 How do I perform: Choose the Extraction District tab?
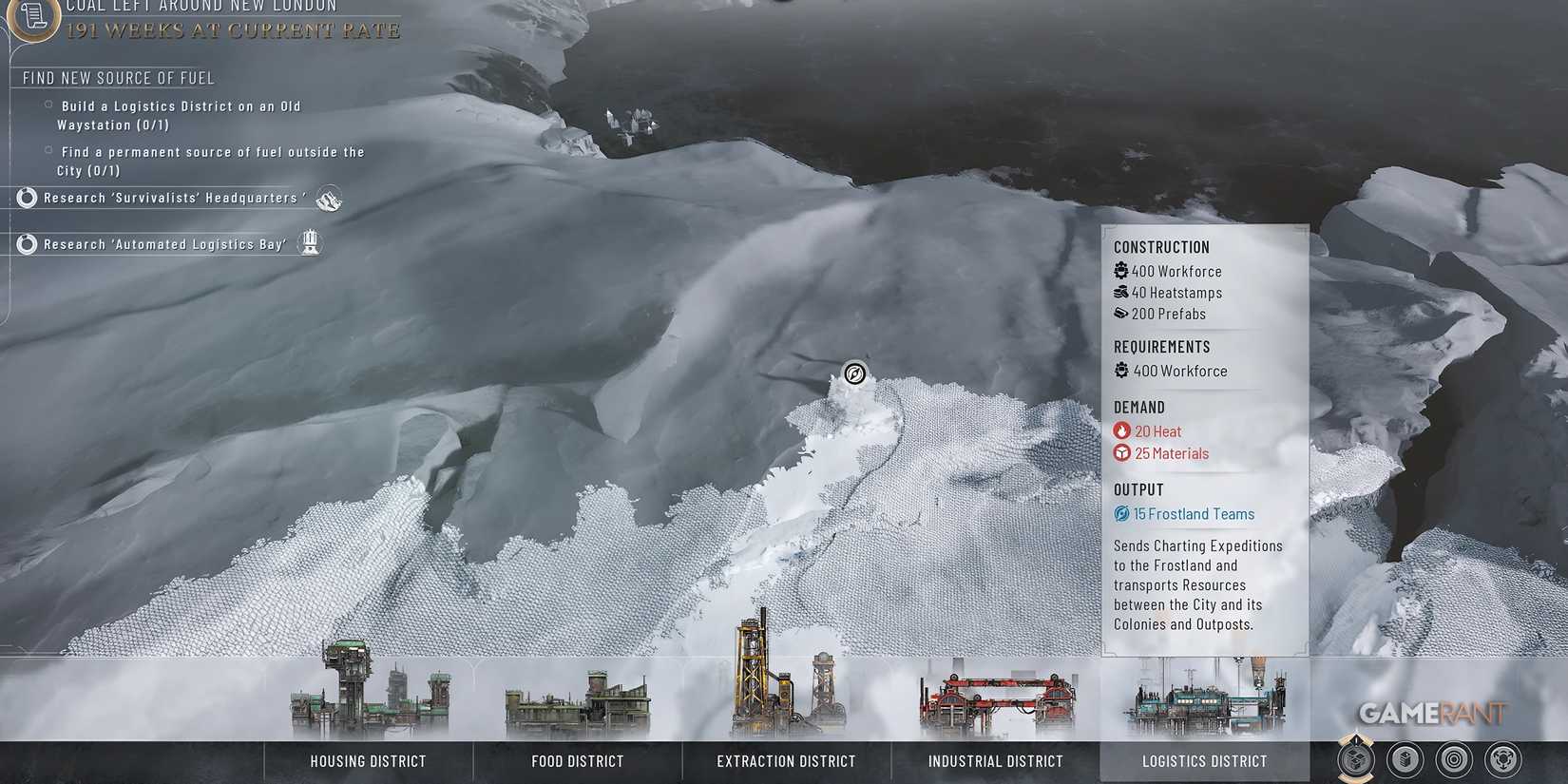click(786, 761)
